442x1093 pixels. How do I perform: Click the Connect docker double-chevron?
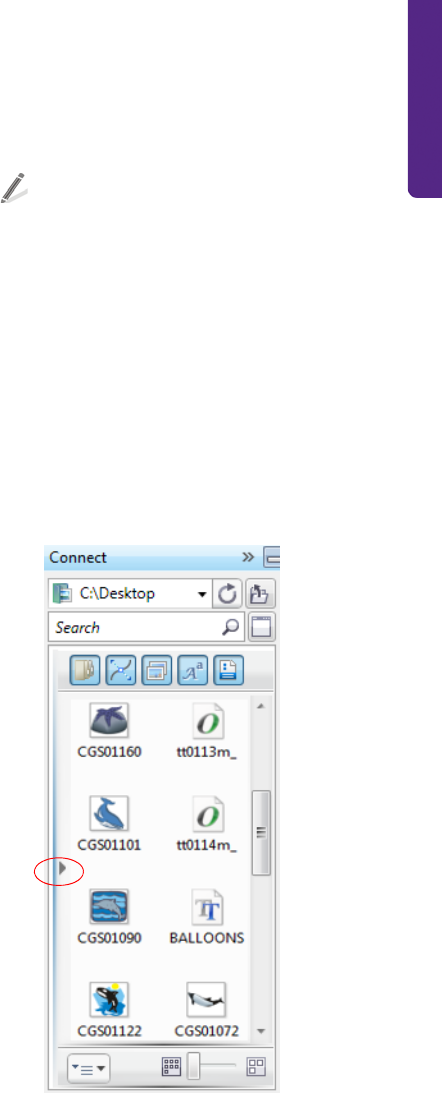click(247, 556)
